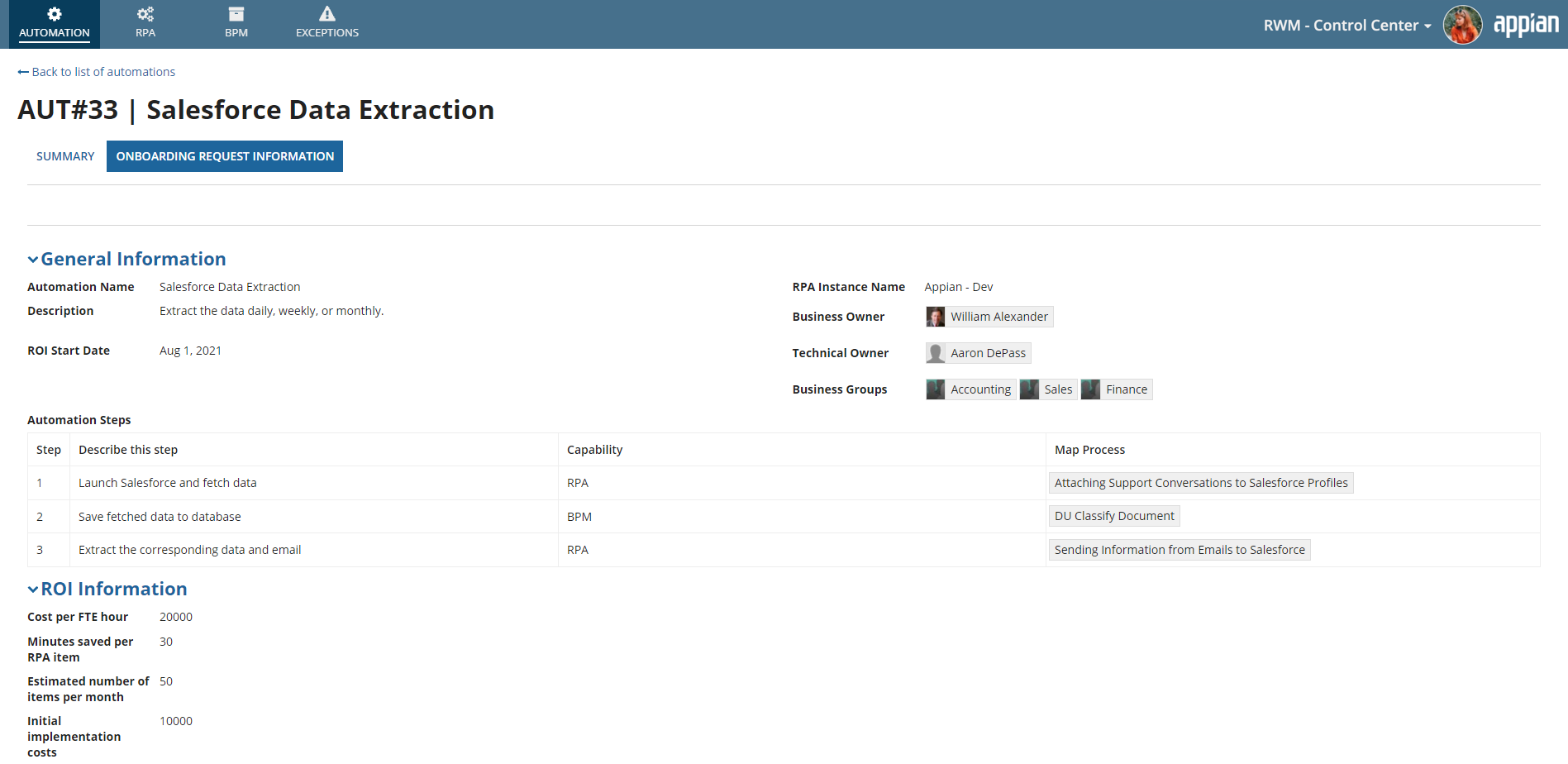Open the Automation gear icon

click(x=55, y=14)
